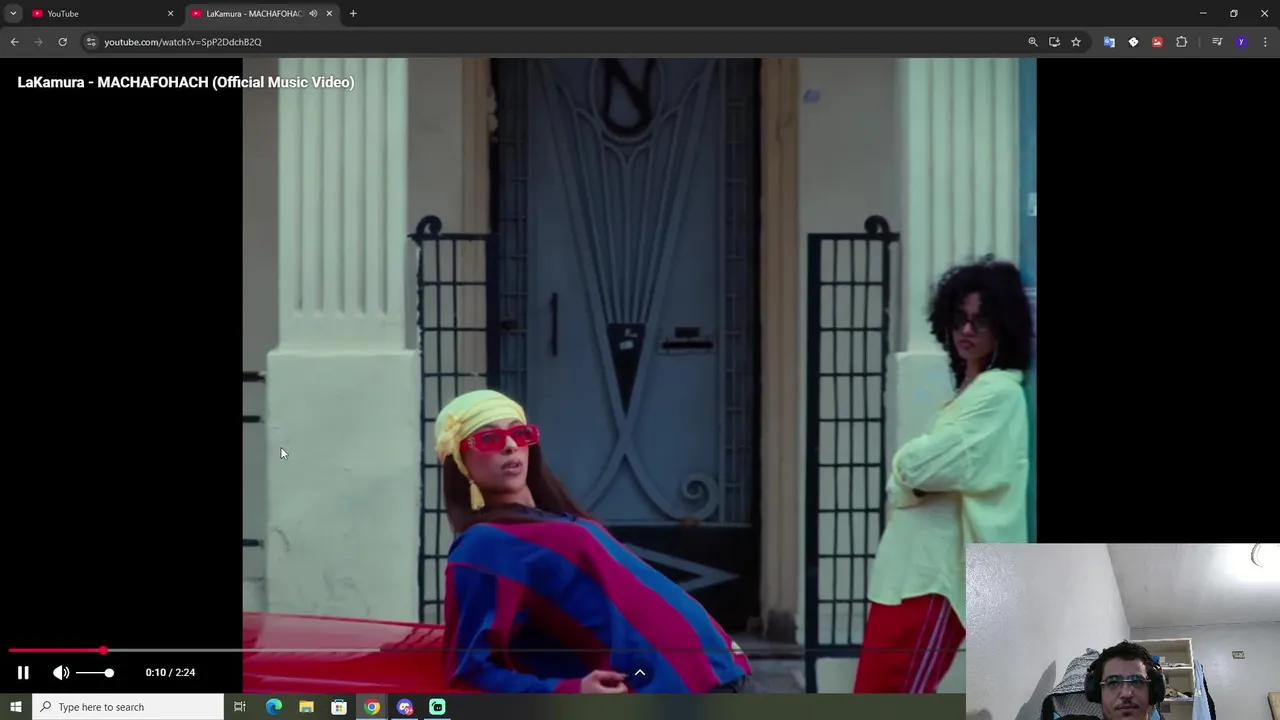
Task: Pause the playing music video
Action: coord(23,673)
